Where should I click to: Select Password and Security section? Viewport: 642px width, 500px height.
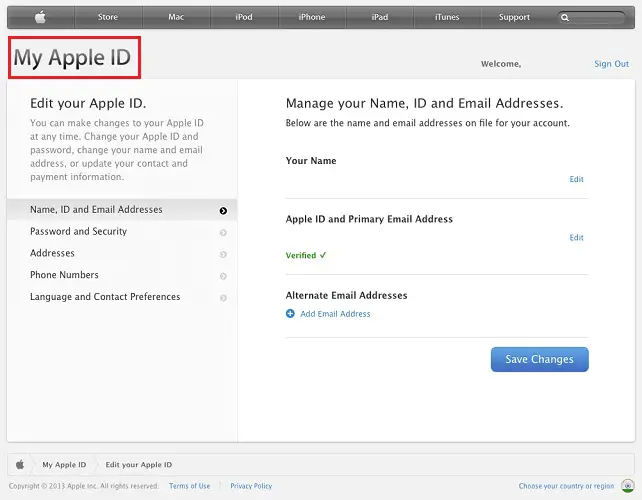[x=122, y=232]
